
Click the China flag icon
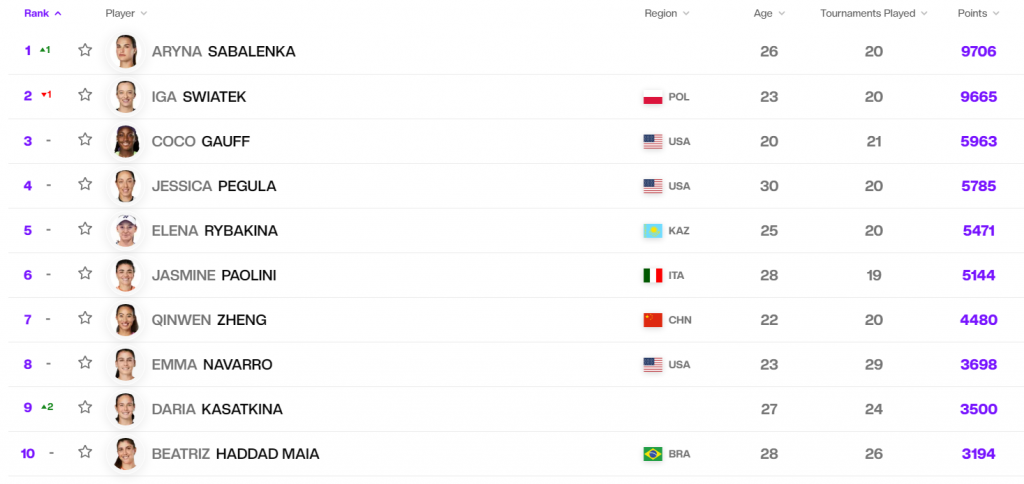click(x=653, y=320)
